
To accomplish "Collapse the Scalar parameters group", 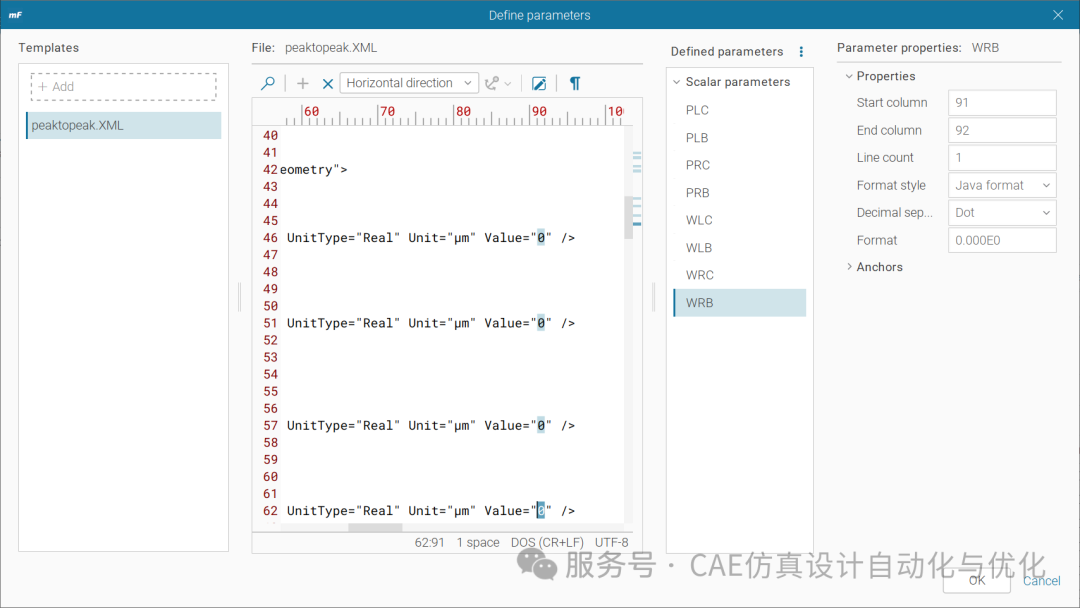I will pyautogui.click(x=676, y=82).
